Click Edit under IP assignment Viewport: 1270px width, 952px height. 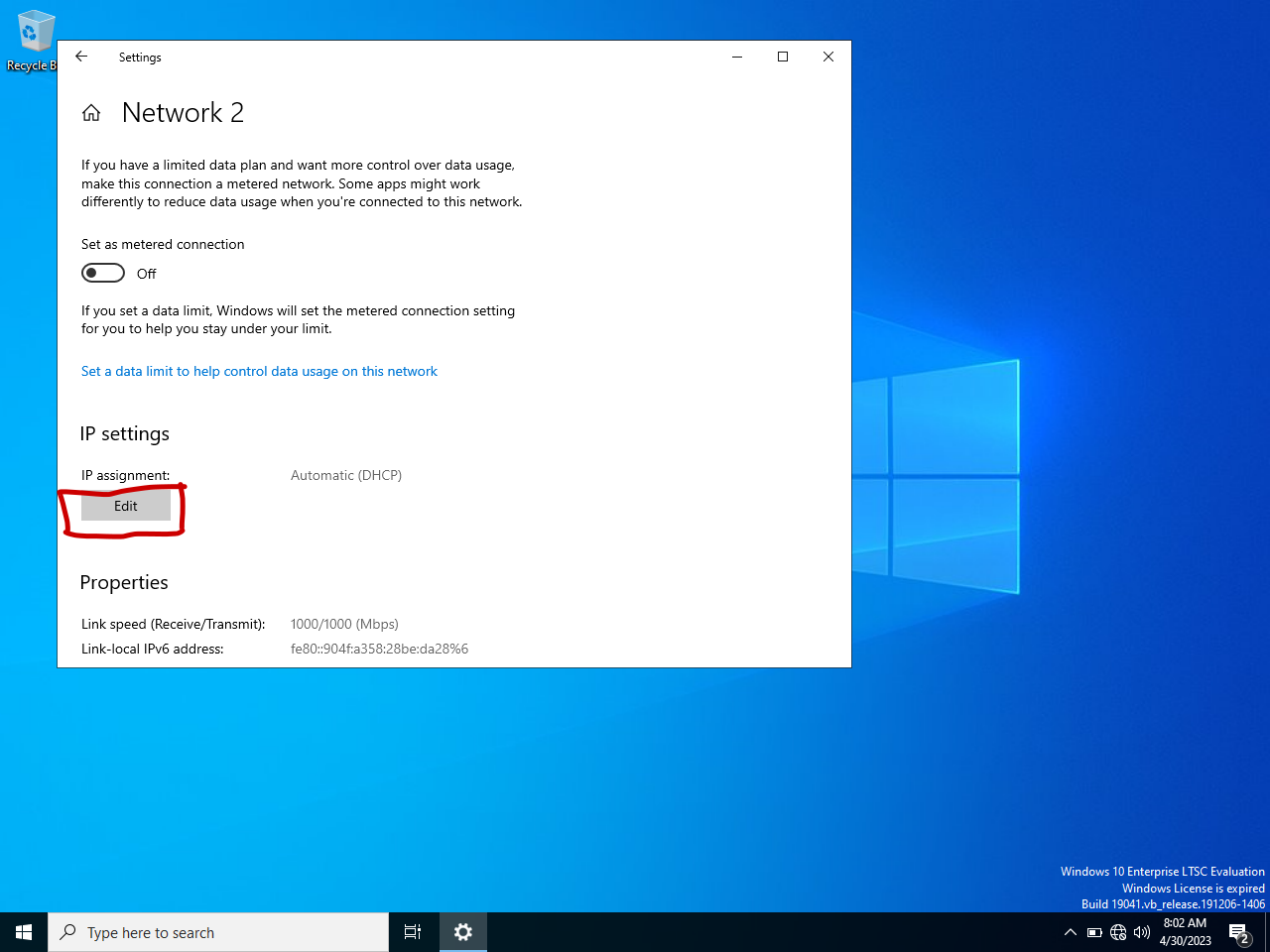pos(126,506)
